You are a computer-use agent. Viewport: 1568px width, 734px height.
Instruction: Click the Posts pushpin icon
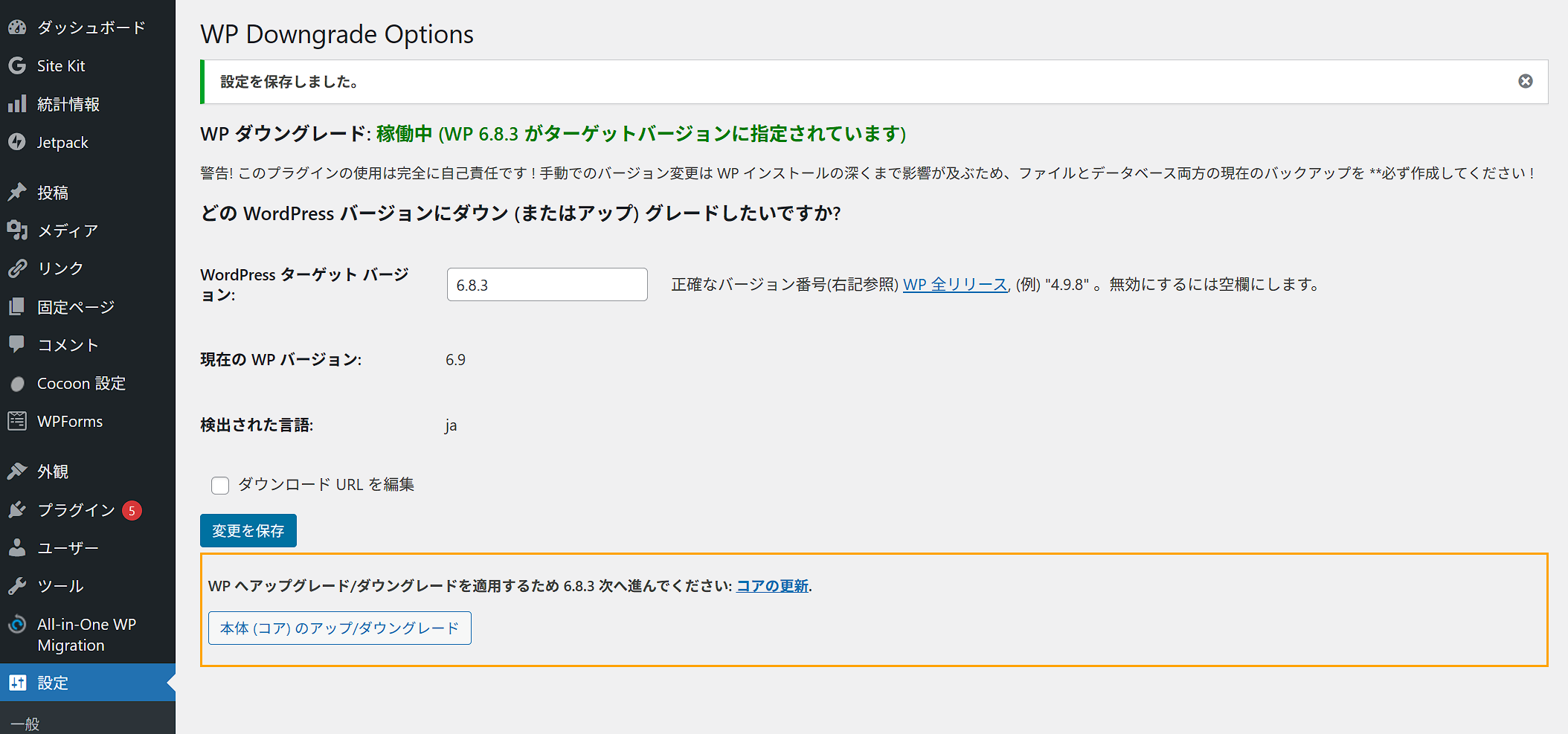(x=17, y=193)
